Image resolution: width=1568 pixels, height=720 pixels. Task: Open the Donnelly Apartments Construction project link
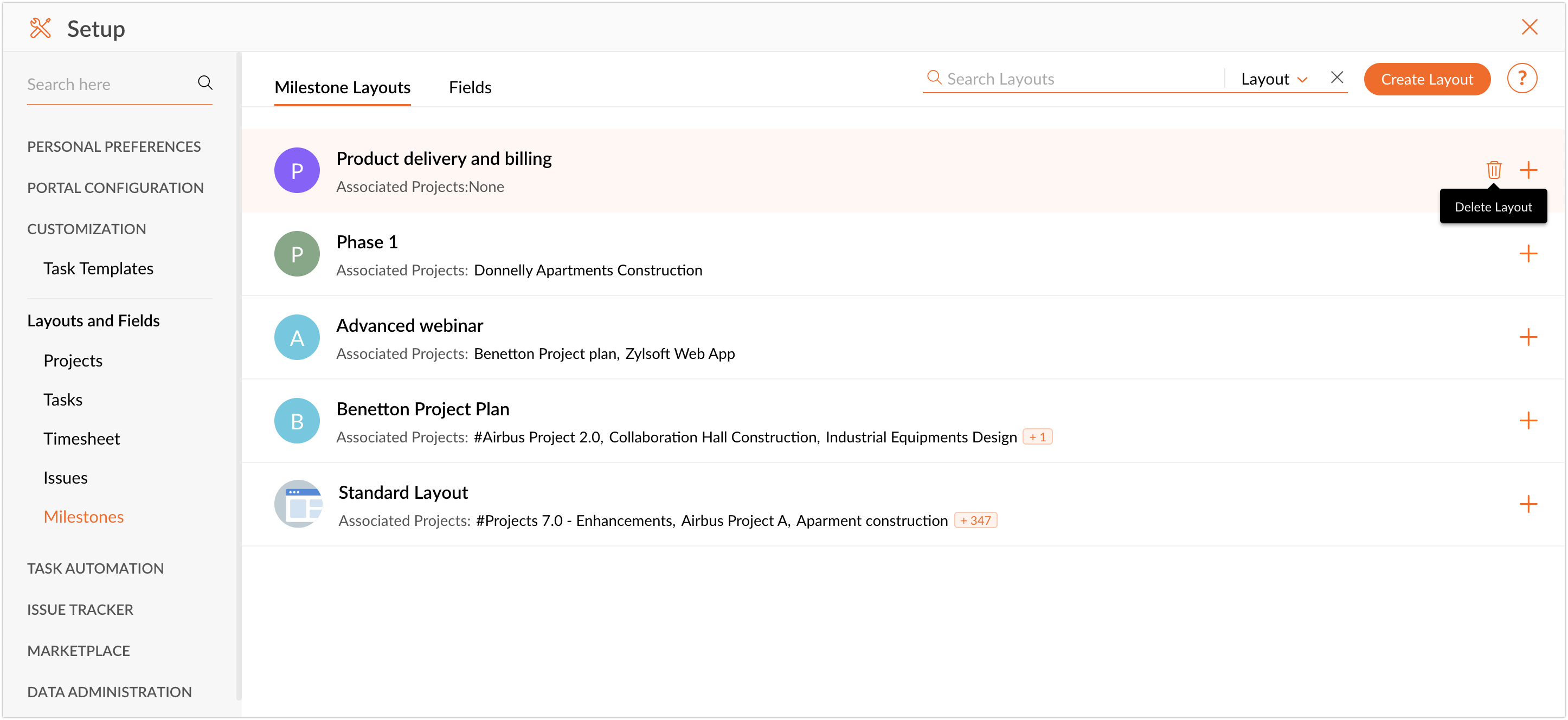[x=587, y=270]
